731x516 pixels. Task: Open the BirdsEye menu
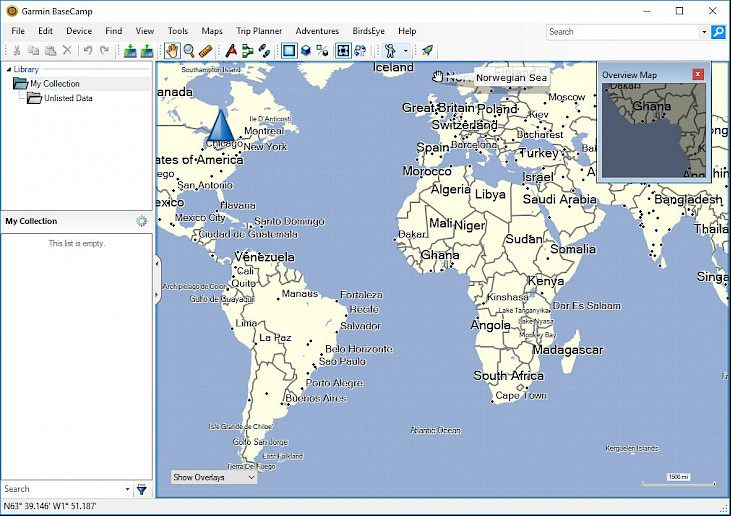tap(368, 31)
